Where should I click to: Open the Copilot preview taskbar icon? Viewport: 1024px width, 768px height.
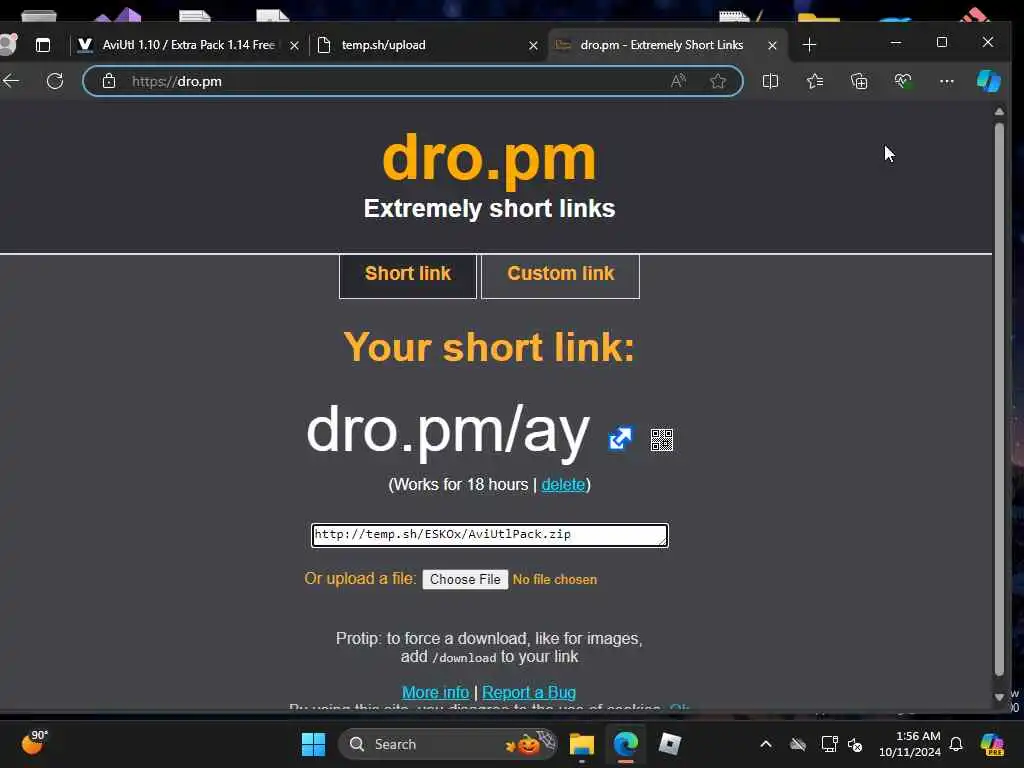tap(992, 744)
